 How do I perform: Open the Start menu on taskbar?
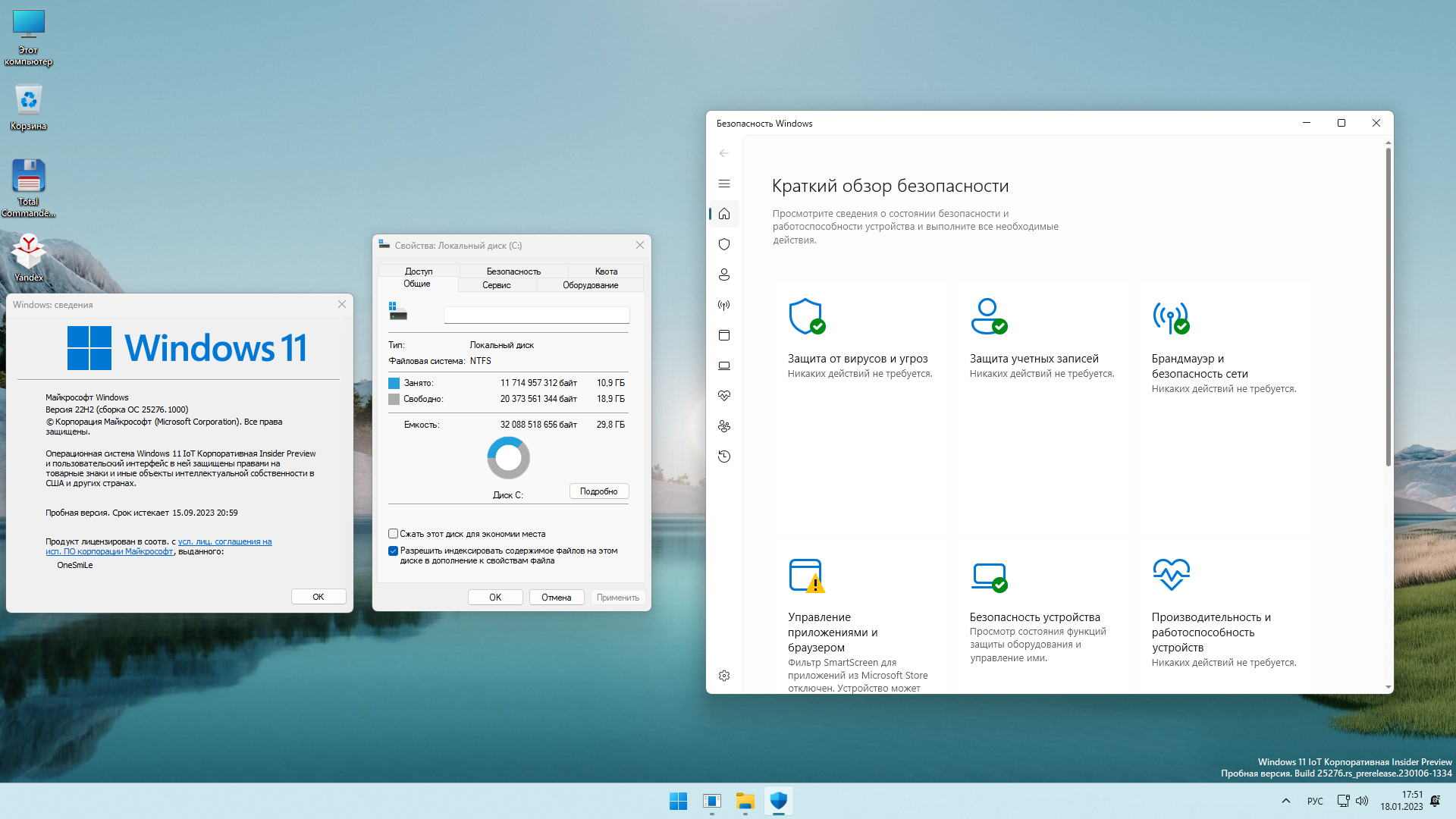coord(678,801)
